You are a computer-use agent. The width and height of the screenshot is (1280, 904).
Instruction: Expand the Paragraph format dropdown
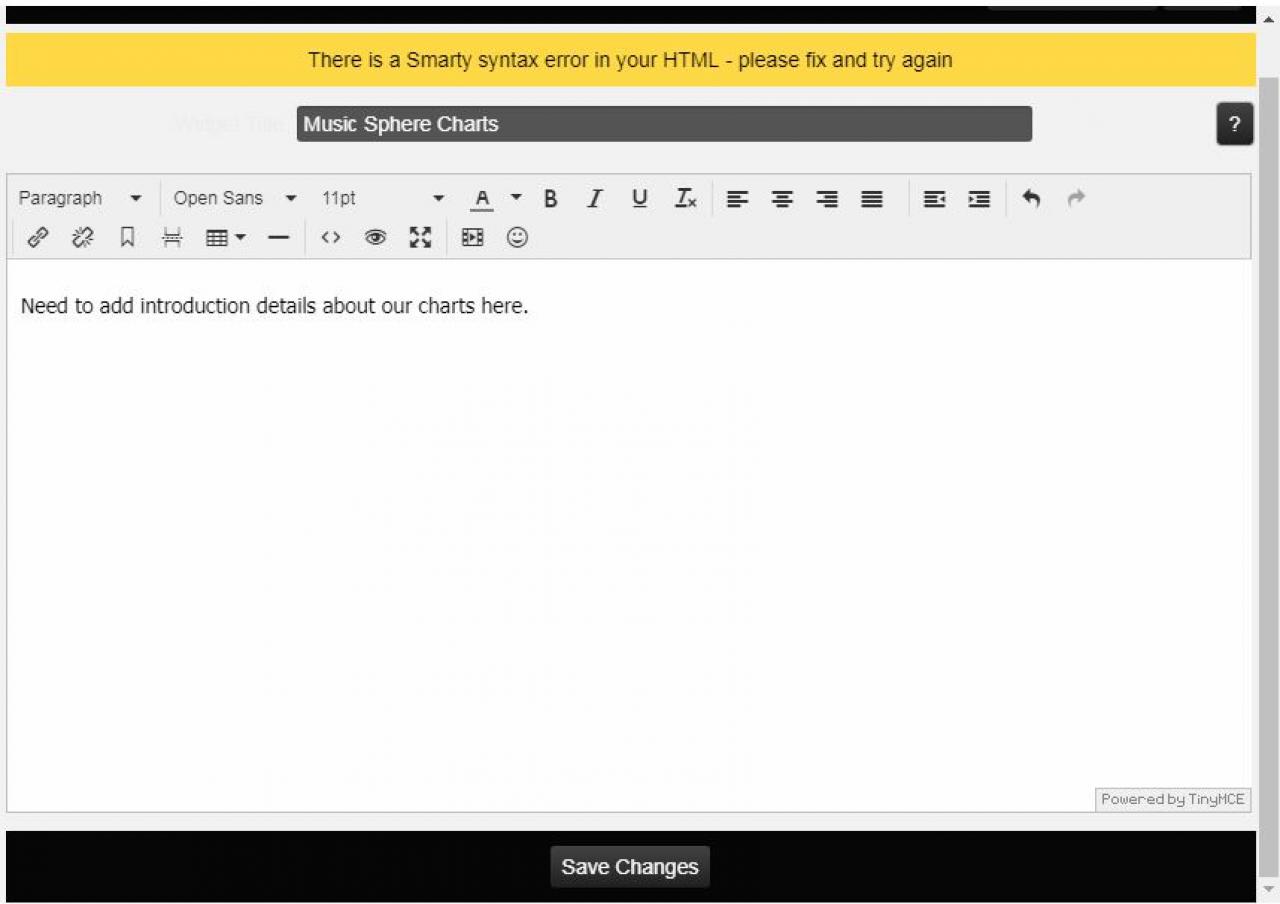80,199
